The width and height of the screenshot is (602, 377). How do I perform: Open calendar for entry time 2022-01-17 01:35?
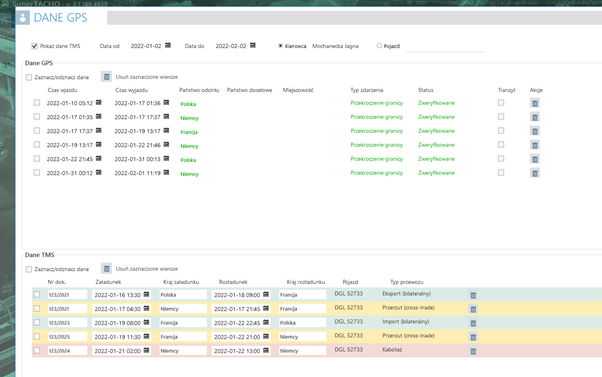pyautogui.click(x=99, y=116)
